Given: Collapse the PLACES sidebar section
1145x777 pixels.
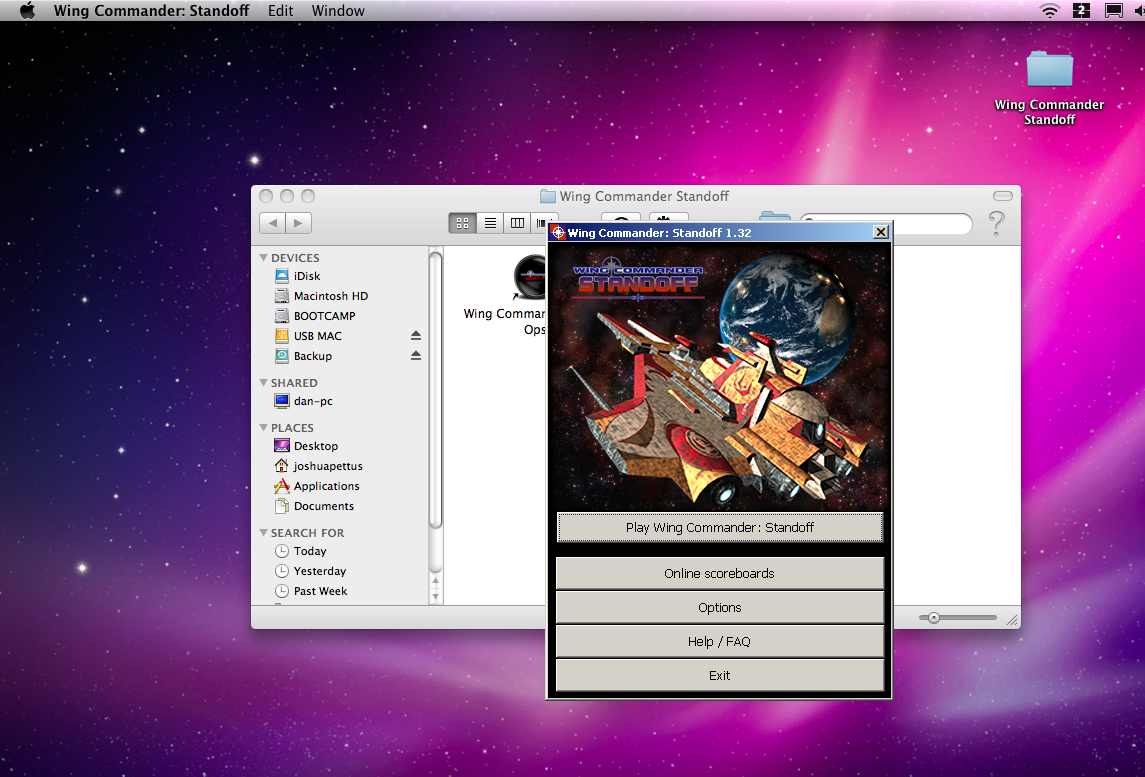Looking at the screenshot, I should pyautogui.click(x=264, y=428).
